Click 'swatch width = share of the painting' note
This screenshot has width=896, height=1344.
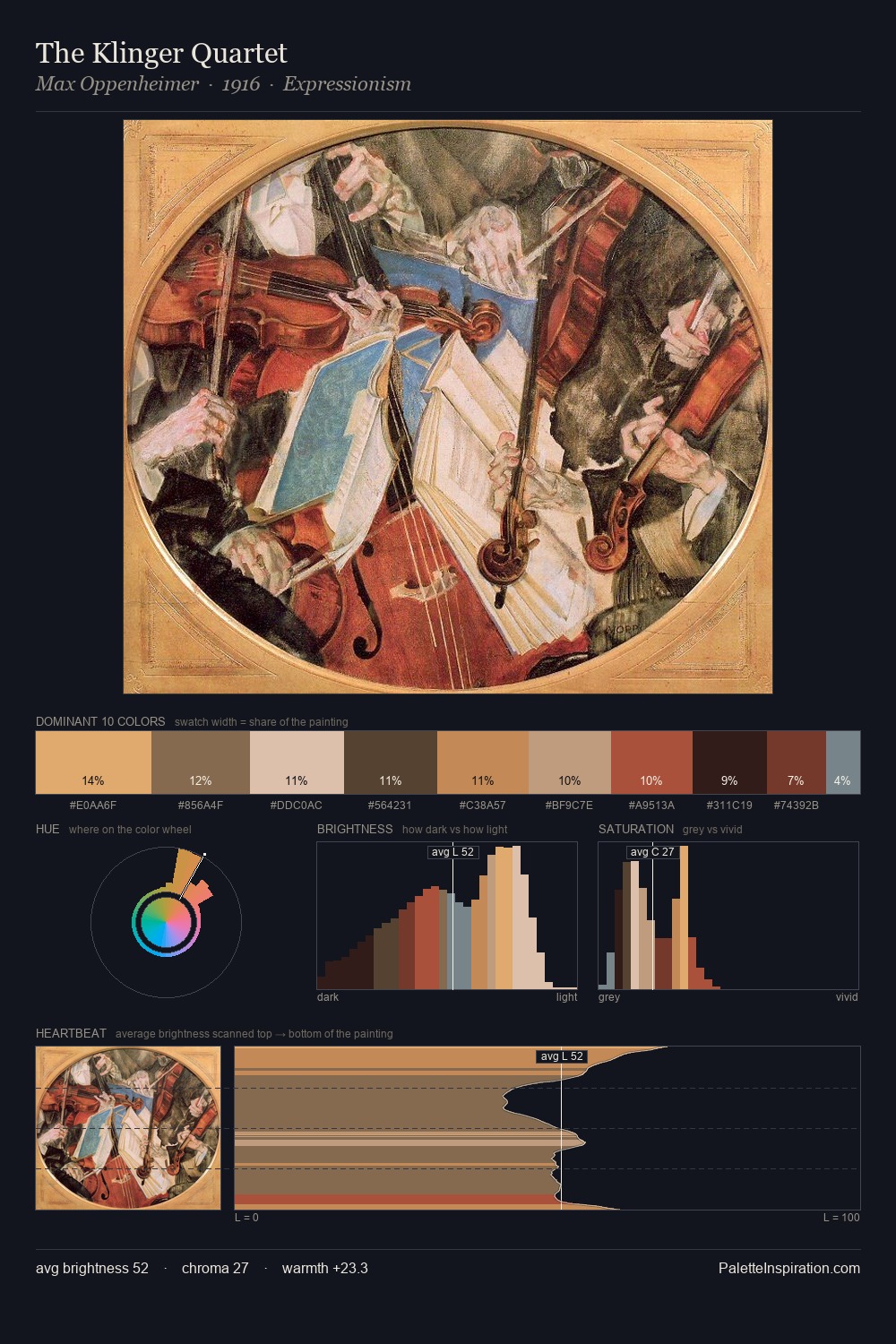(x=262, y=721)
